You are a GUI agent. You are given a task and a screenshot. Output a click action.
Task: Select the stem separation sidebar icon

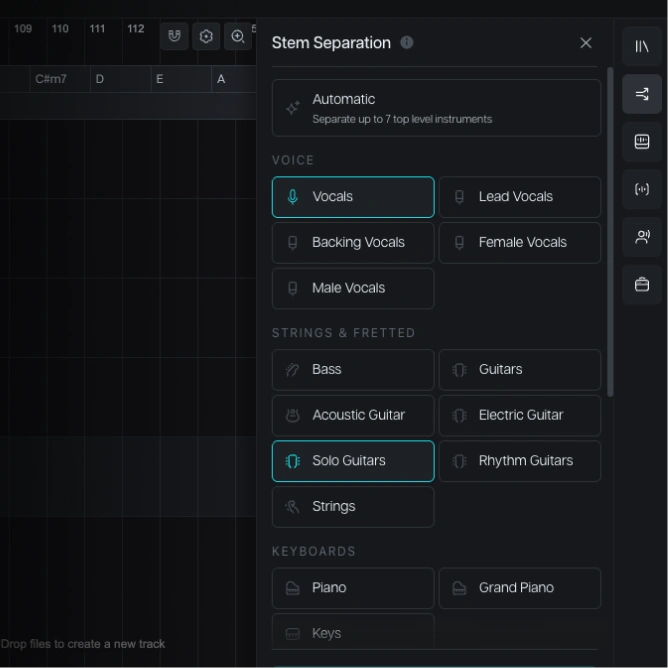click(x=642, y=94)
